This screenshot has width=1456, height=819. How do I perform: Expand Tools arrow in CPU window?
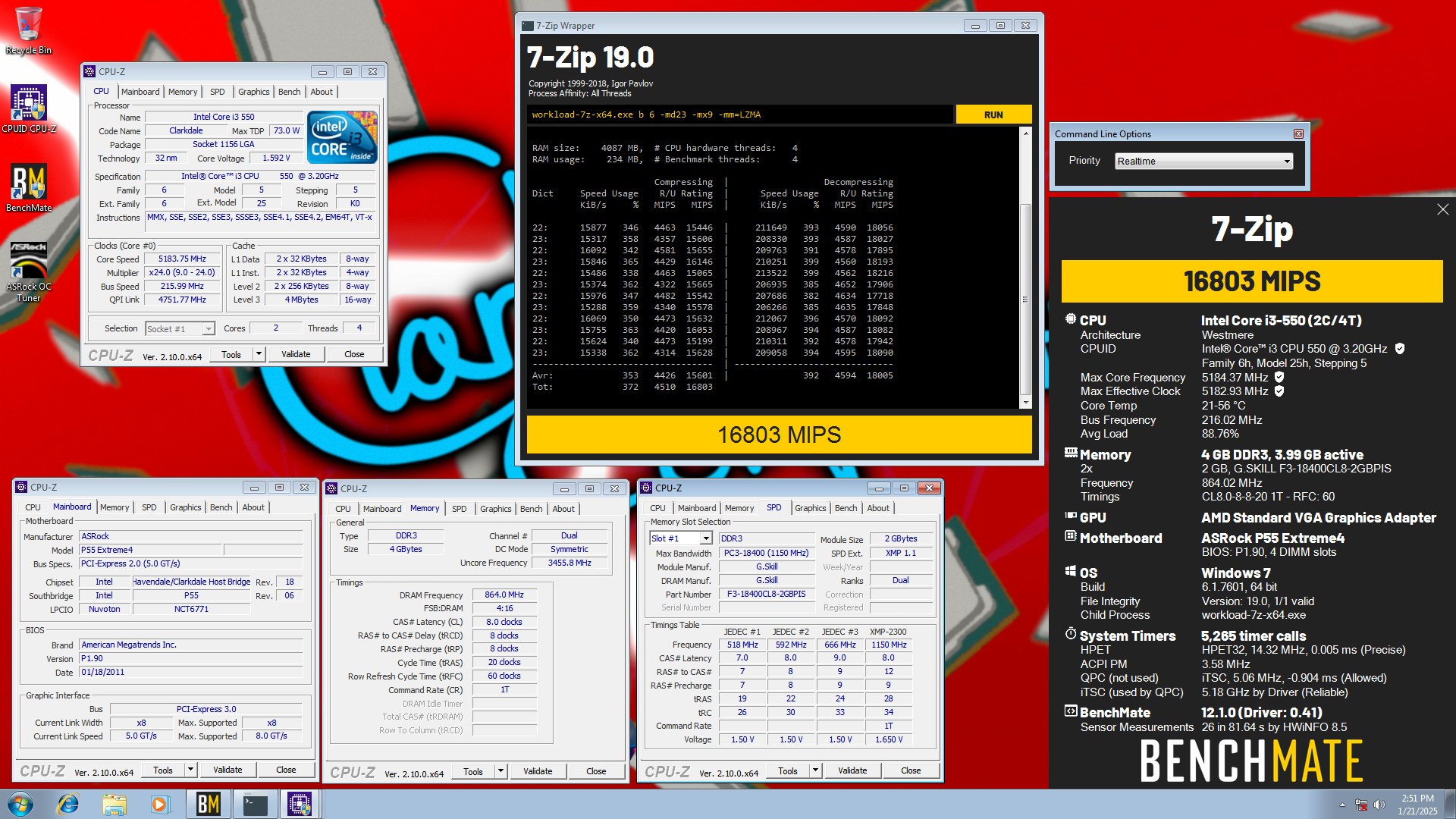[x=259, y=354]
